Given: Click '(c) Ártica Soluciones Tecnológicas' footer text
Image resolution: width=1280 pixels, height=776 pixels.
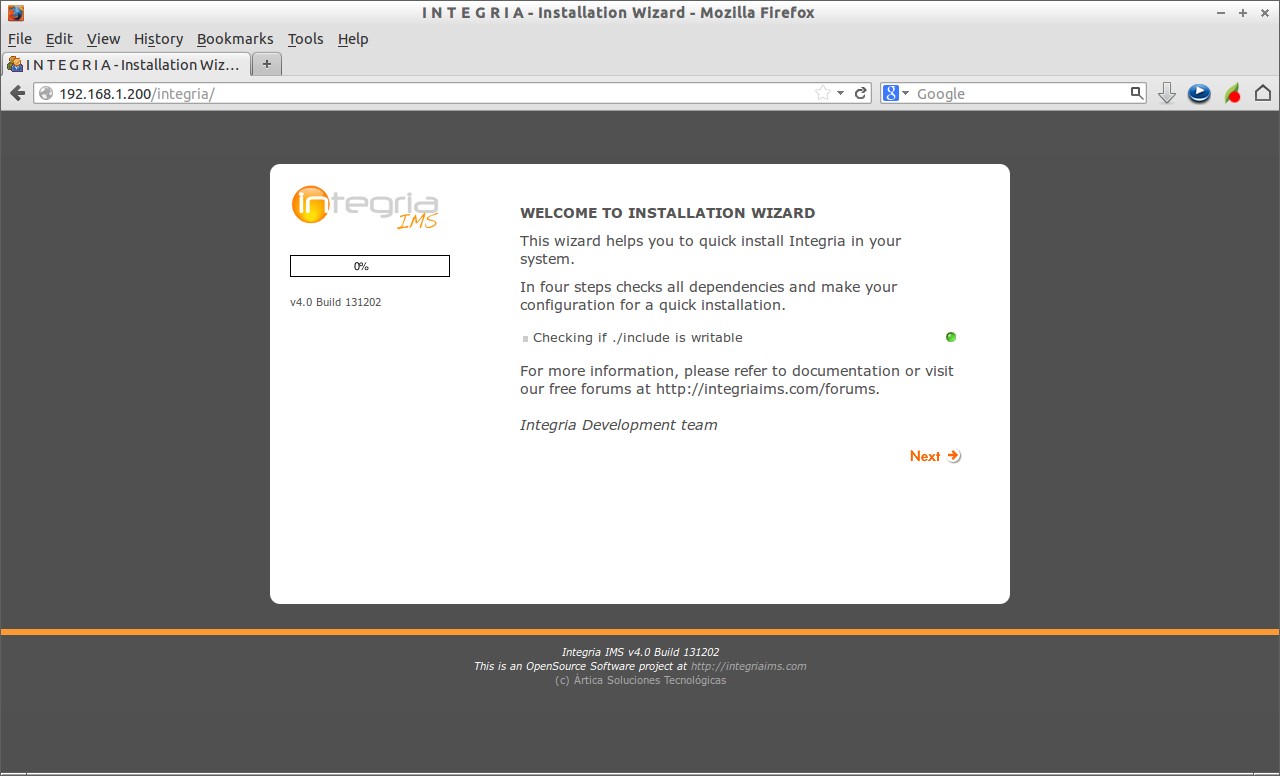Looking at the screenshot, I should [640, 680].
